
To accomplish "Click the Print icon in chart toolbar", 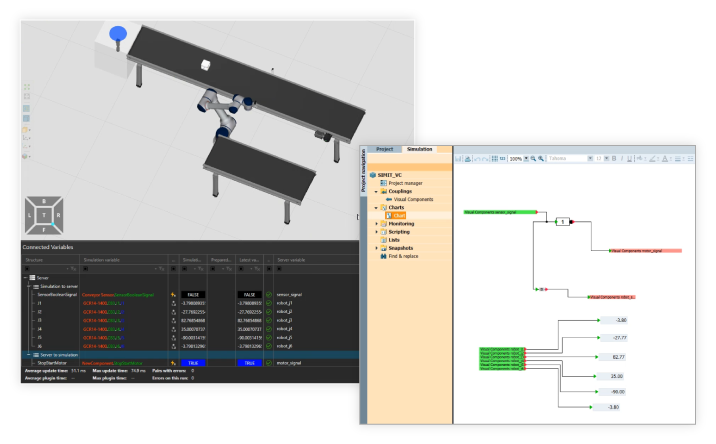I will pos(469,158).
